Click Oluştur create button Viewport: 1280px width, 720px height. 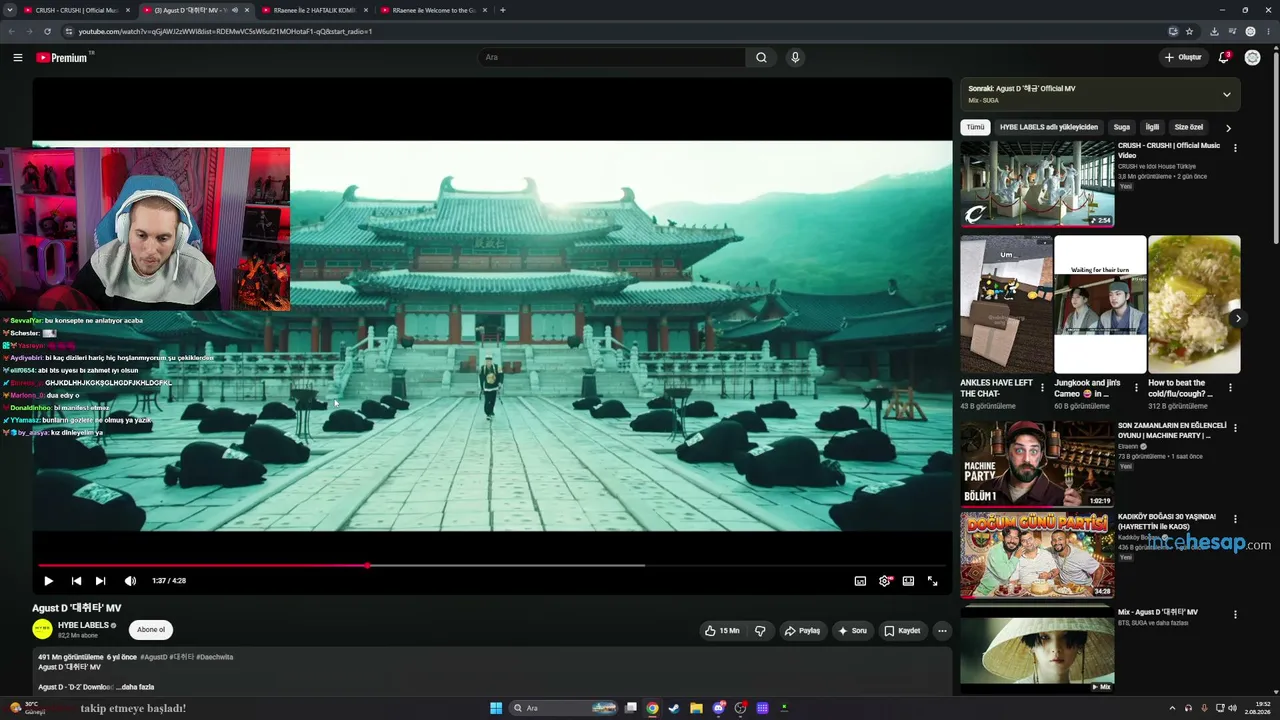[1183, 58]
